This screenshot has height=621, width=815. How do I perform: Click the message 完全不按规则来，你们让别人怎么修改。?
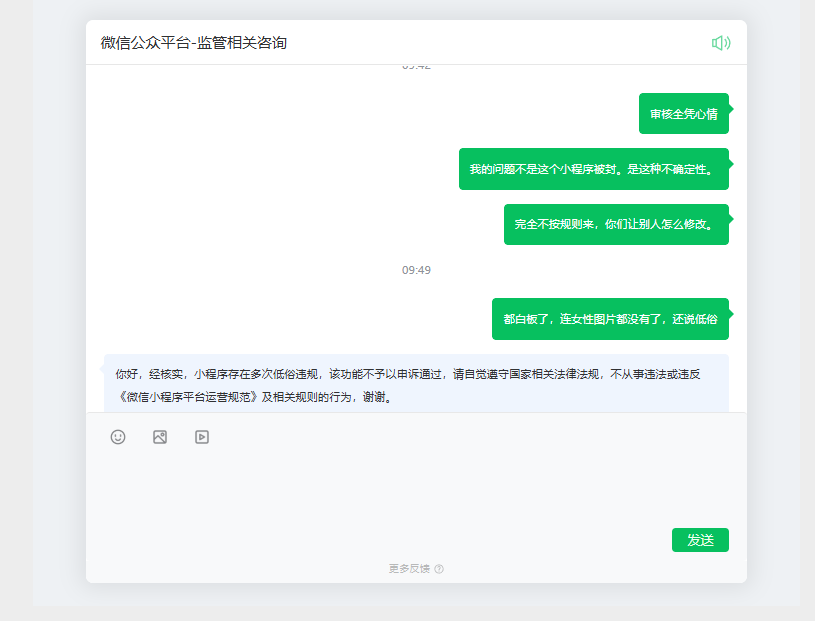pos(616,224)
